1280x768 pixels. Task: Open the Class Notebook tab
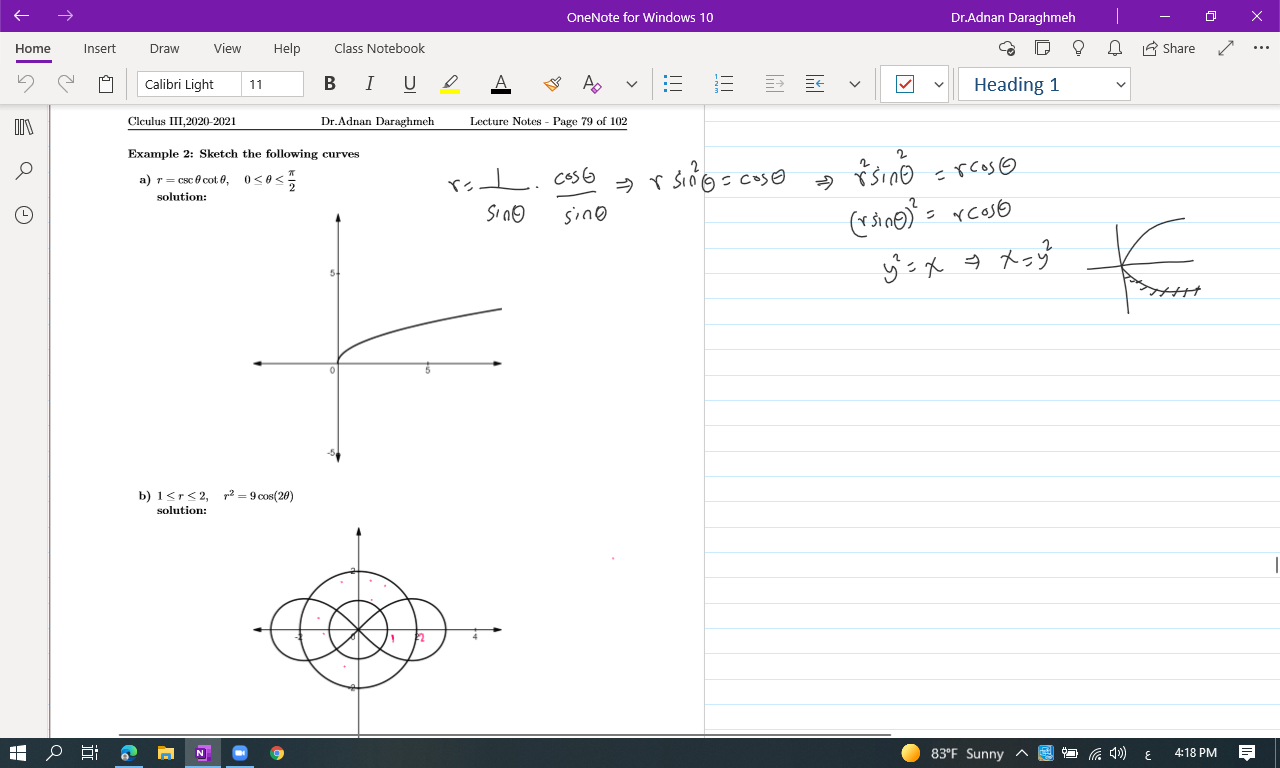[x=379, y=48]
